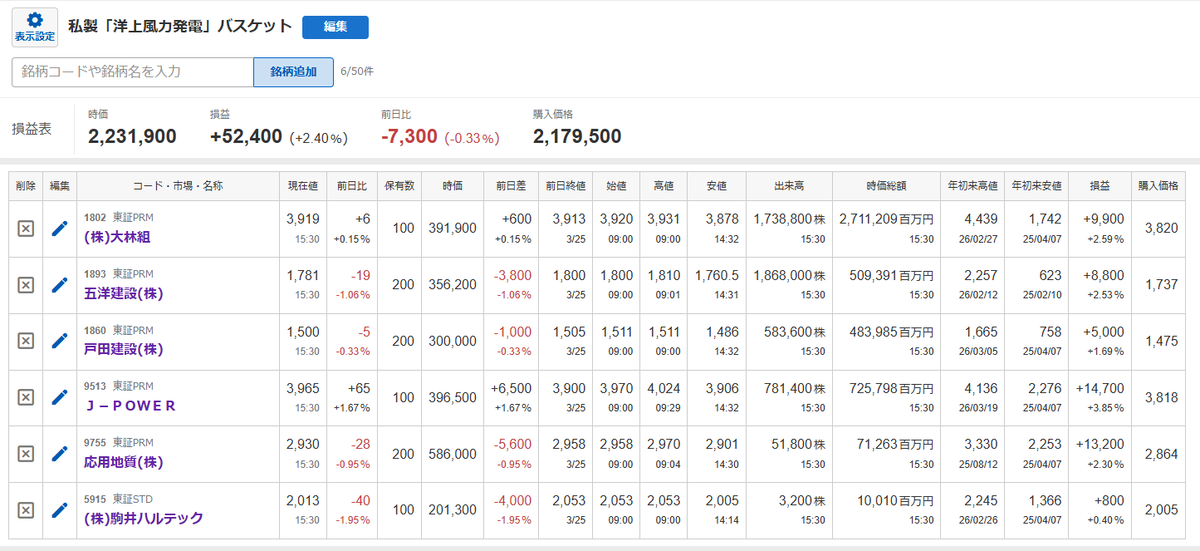
Task: Click the コード・市場・名称 column header
Action: (177, 186)
